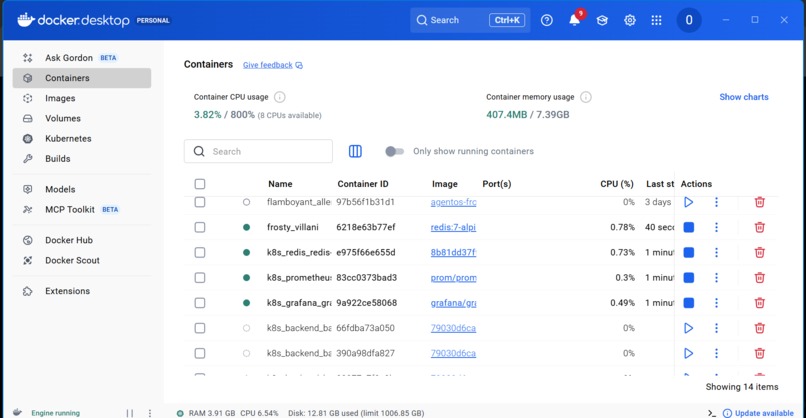The image size is (806, 418).
Task: Delete the k8s_grafana container
Action: tap(759, 303)
